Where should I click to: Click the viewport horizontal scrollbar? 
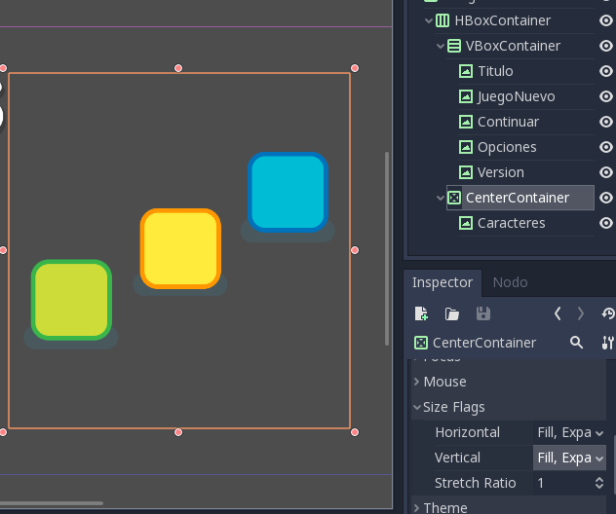[x=51, y=503]
